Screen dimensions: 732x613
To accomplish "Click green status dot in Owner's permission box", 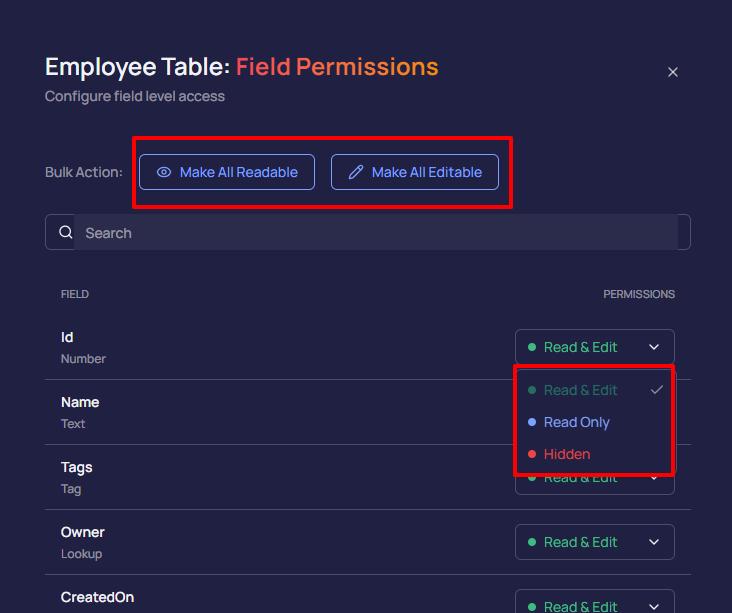I will pyautogui.click(x=532, y=542).
